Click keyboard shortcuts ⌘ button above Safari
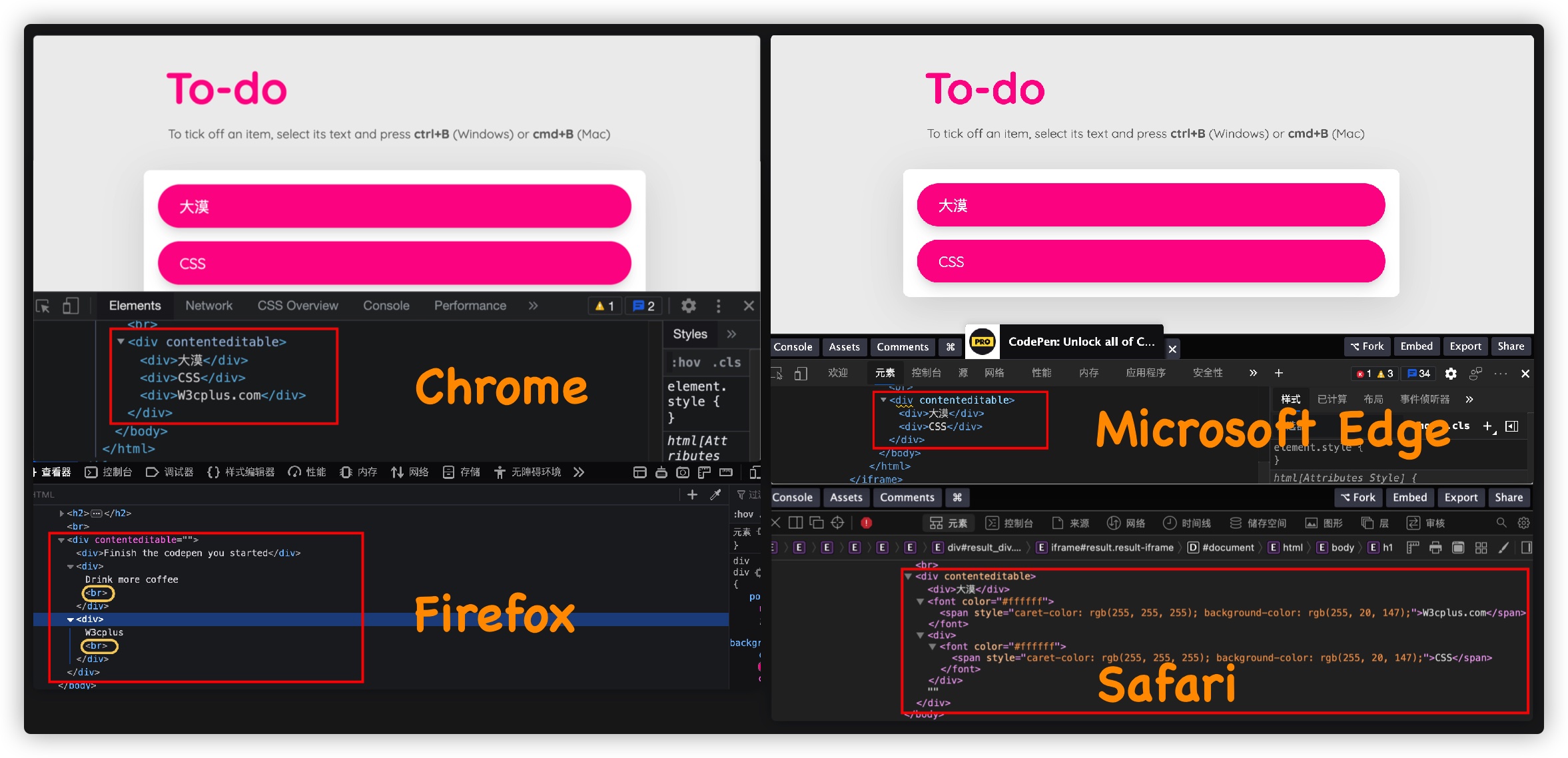 pyautogui.click(x=957, y=498)
